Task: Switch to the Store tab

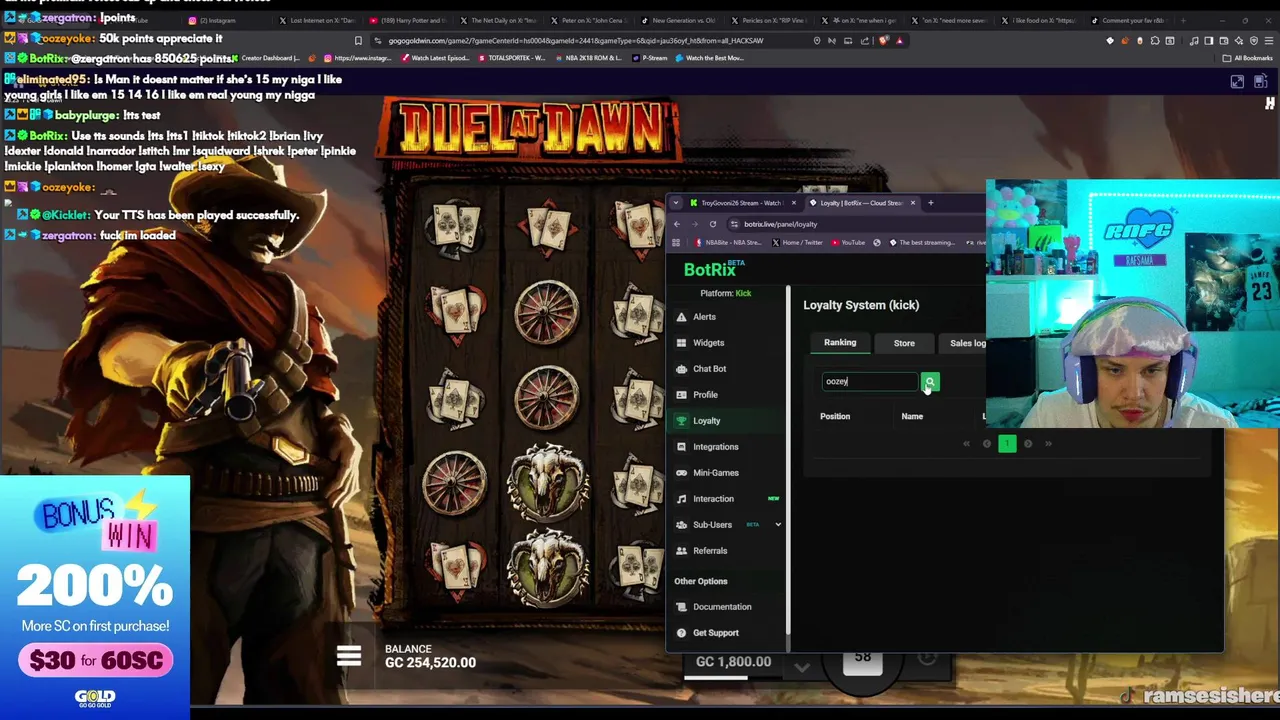Action: pyautogui.click(x=904, y=343)
